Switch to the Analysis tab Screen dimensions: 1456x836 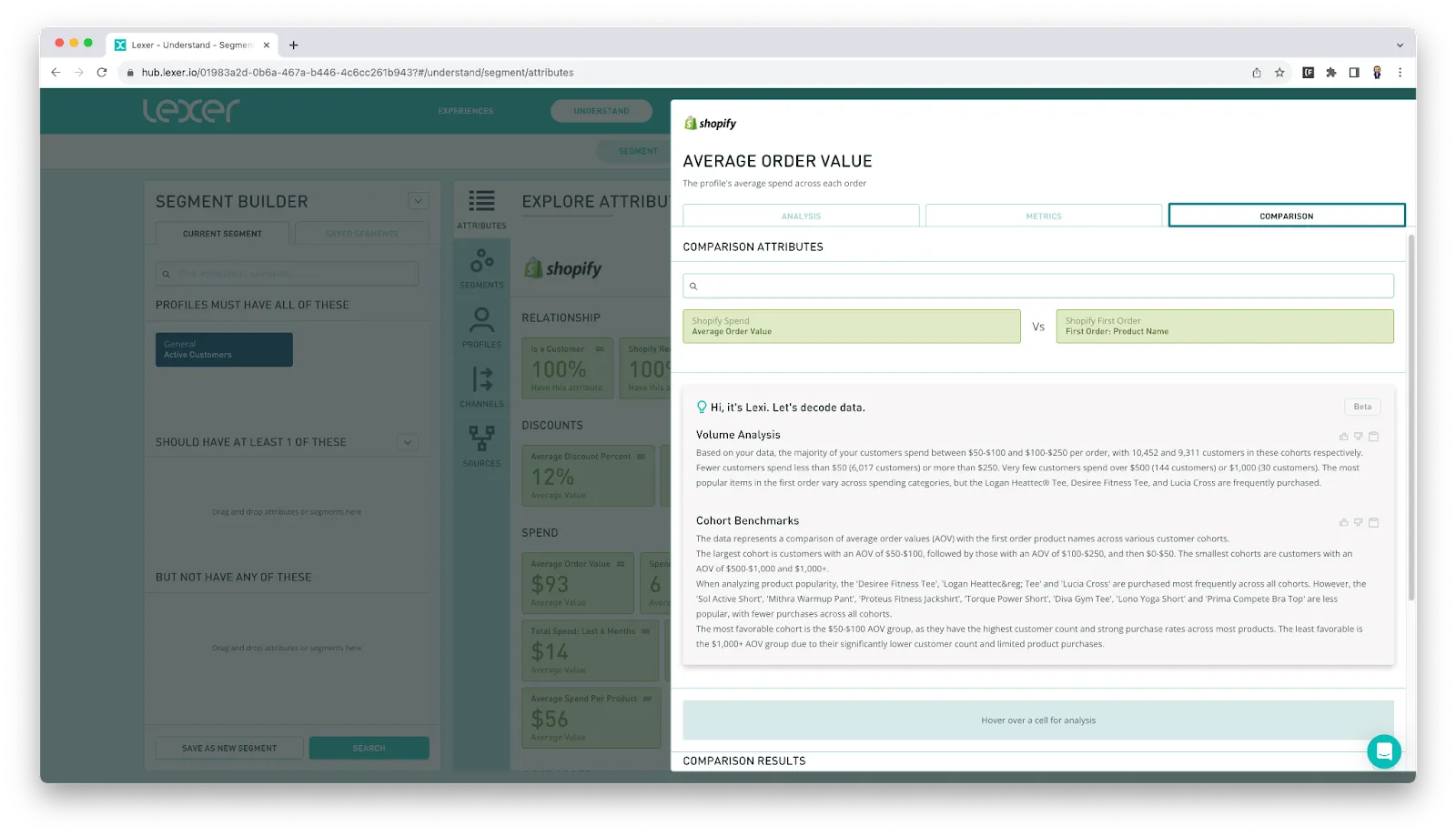coord(801,216)
